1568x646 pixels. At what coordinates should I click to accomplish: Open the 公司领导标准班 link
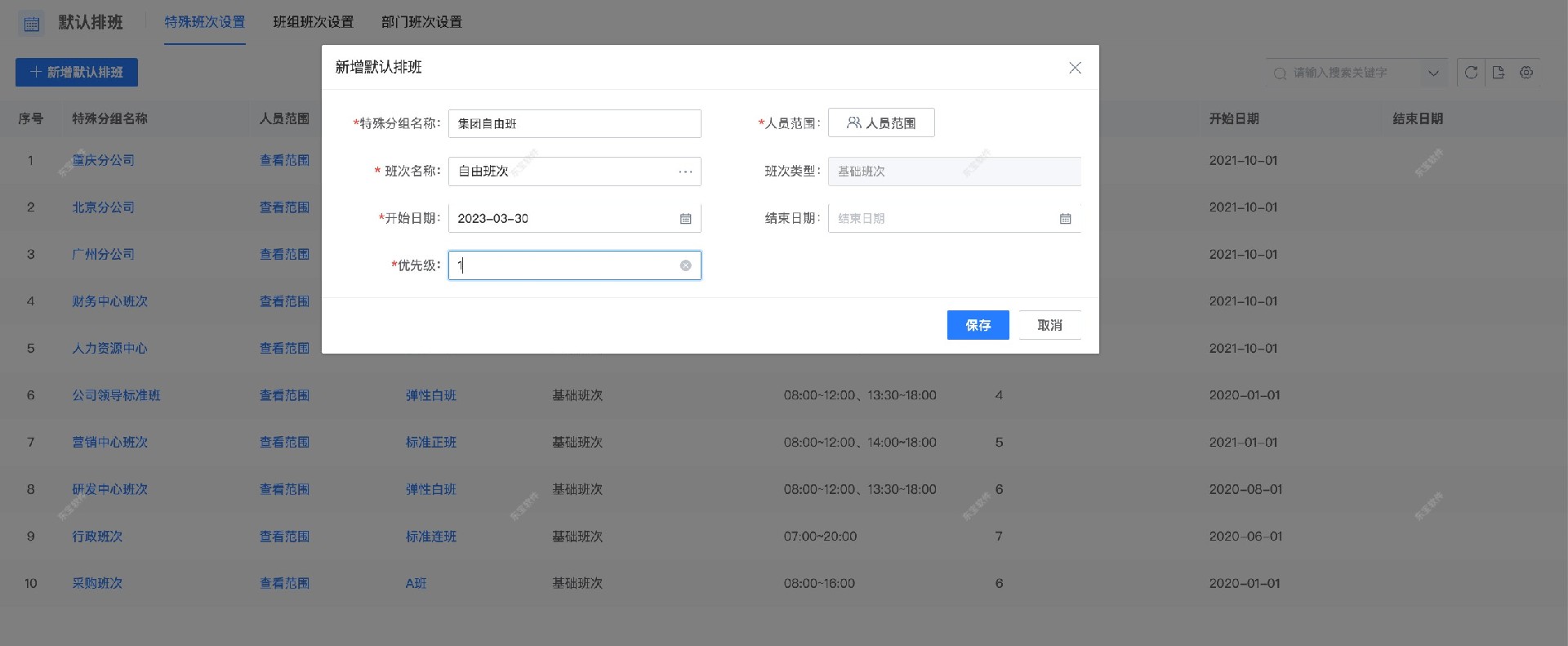pyautogui.click(x=116, y=395)
